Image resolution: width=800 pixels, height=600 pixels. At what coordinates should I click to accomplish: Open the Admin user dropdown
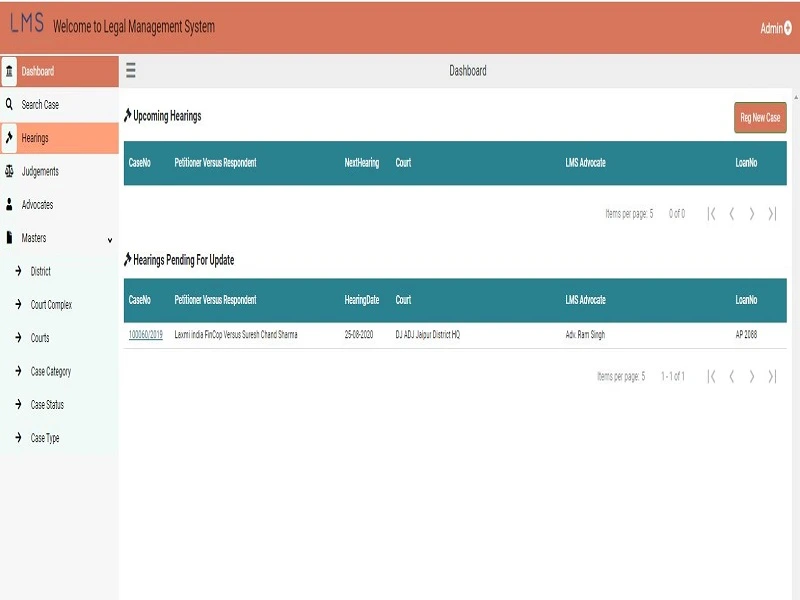tap(776, 28)
